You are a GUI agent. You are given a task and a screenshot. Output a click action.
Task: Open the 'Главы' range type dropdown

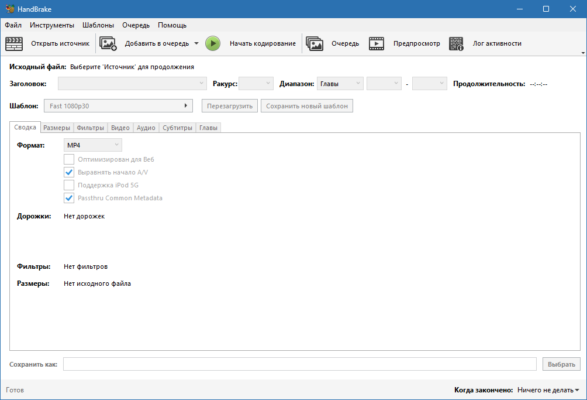click(x=340, y=84)
